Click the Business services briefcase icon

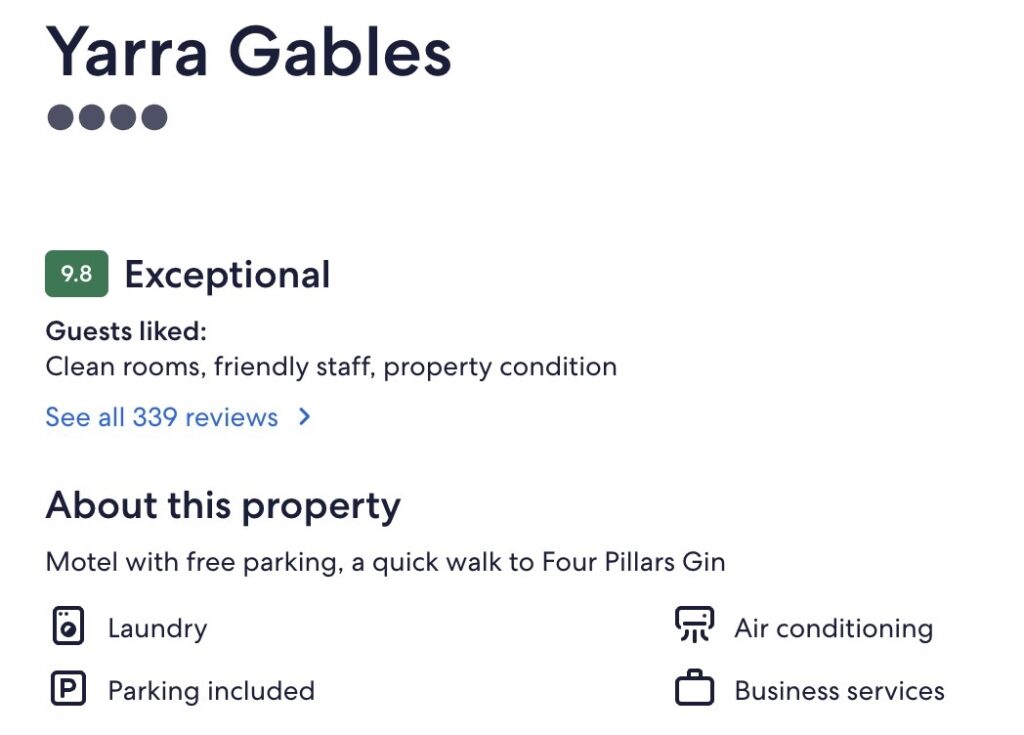(694, 690)
